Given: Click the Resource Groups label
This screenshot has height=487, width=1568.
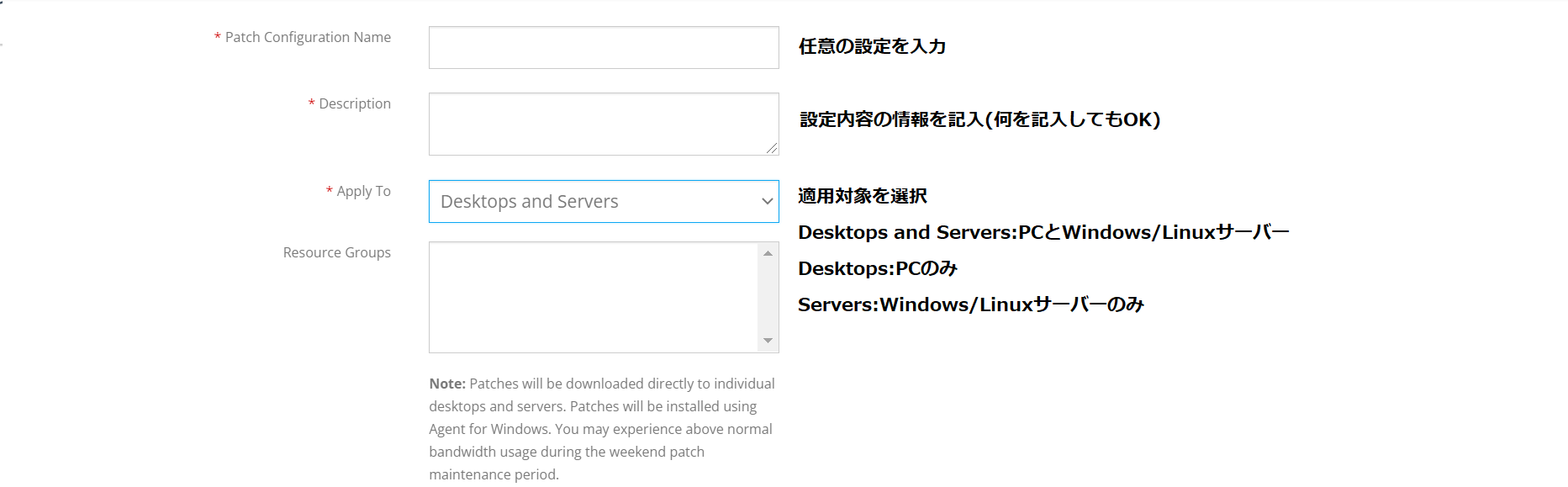Looking at the screenshot, I should point(336,252).
